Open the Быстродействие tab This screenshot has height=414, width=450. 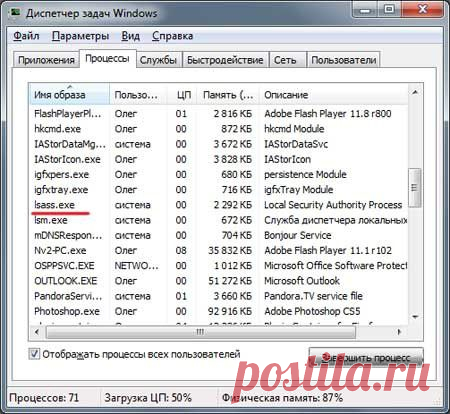click(225, 60)
